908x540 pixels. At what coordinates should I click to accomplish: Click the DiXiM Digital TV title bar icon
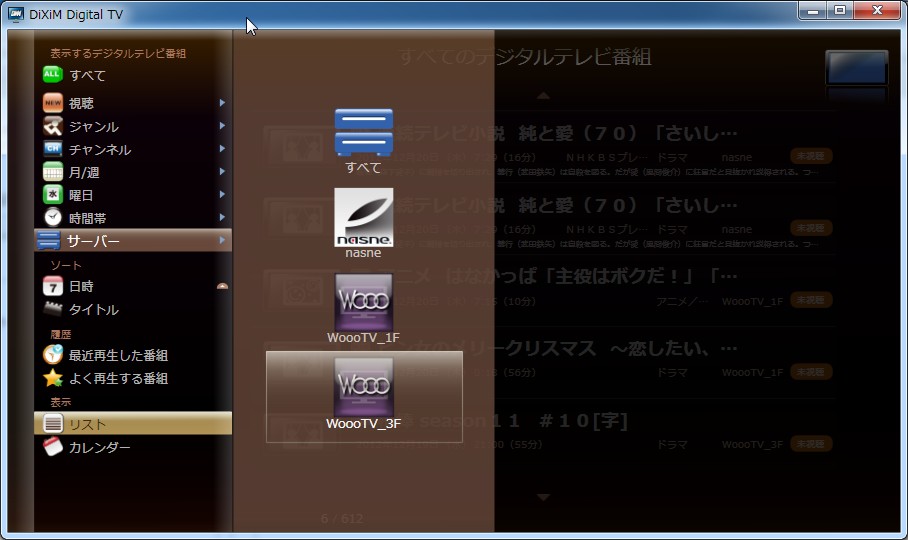click(x=16, y=14)
